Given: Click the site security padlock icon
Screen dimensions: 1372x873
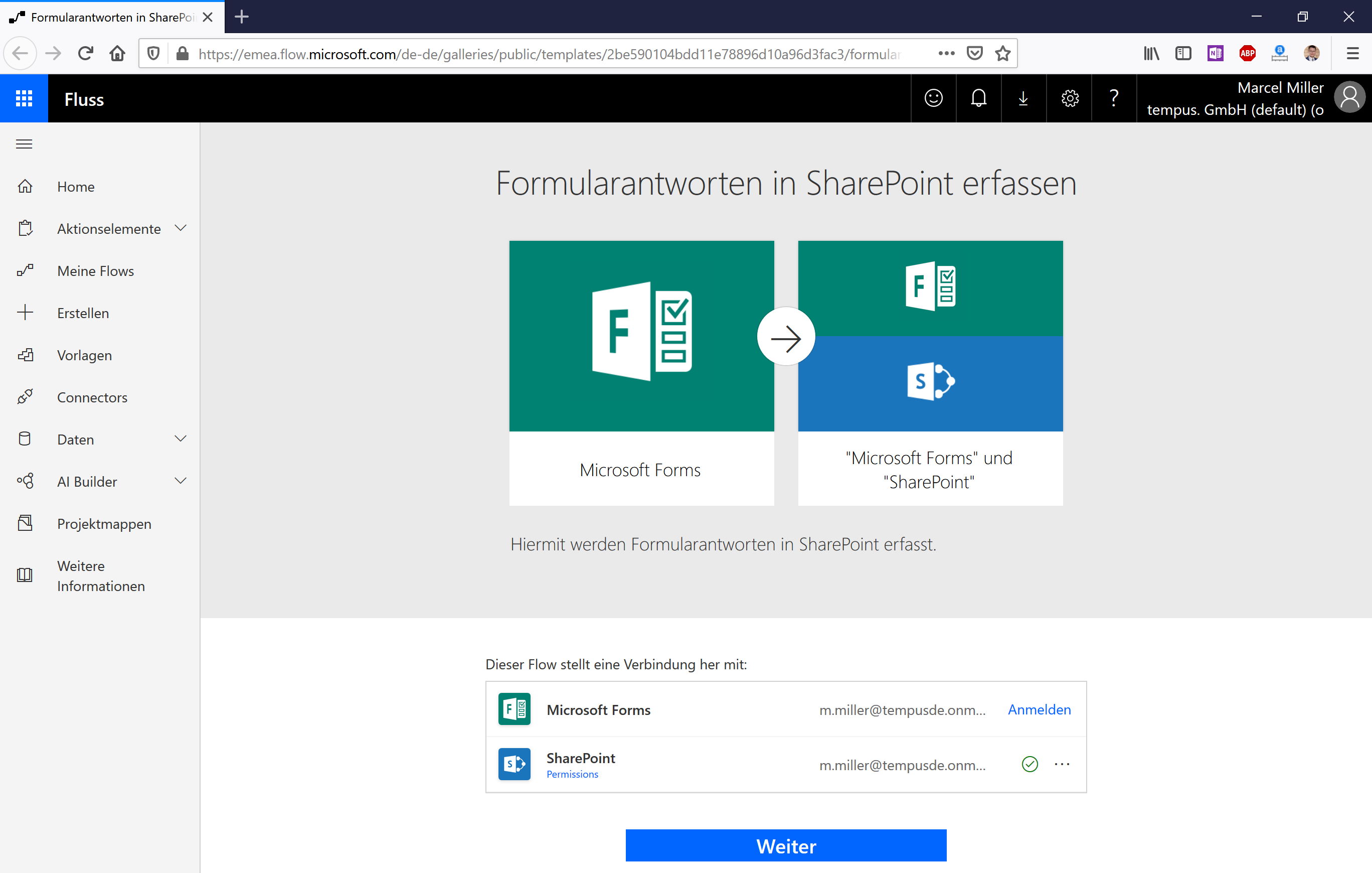Looking at the screenshot, I should coord(183,54).
